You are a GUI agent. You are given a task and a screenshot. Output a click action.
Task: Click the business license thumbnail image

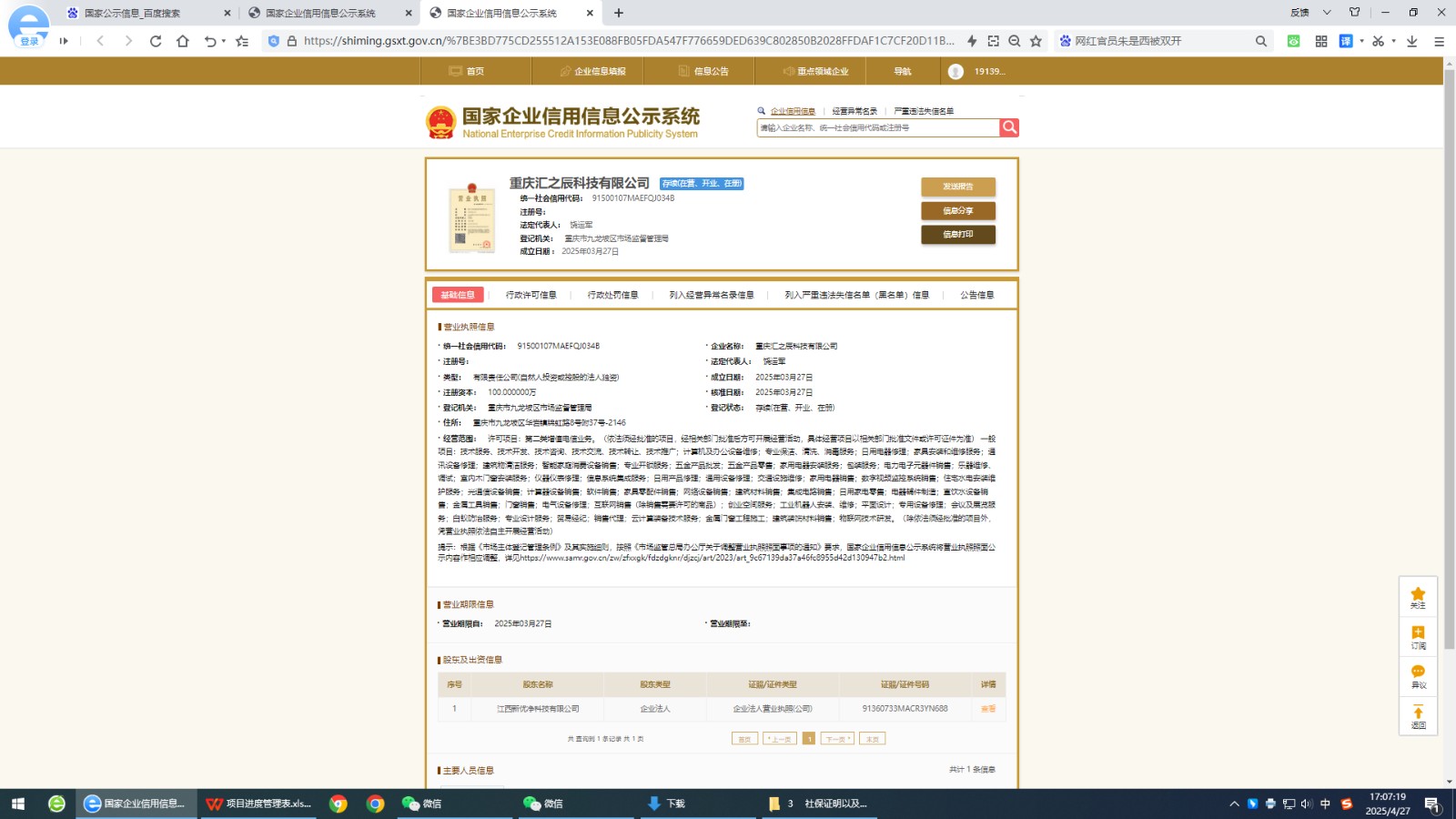pos(471,217)
